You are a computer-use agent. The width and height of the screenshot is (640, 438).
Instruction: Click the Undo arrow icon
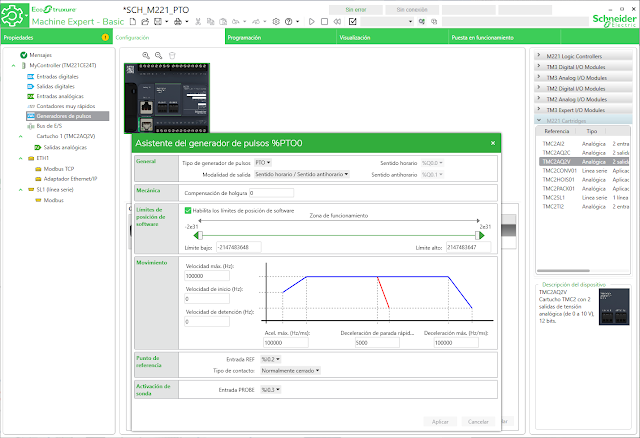click(x=236, y=22)
